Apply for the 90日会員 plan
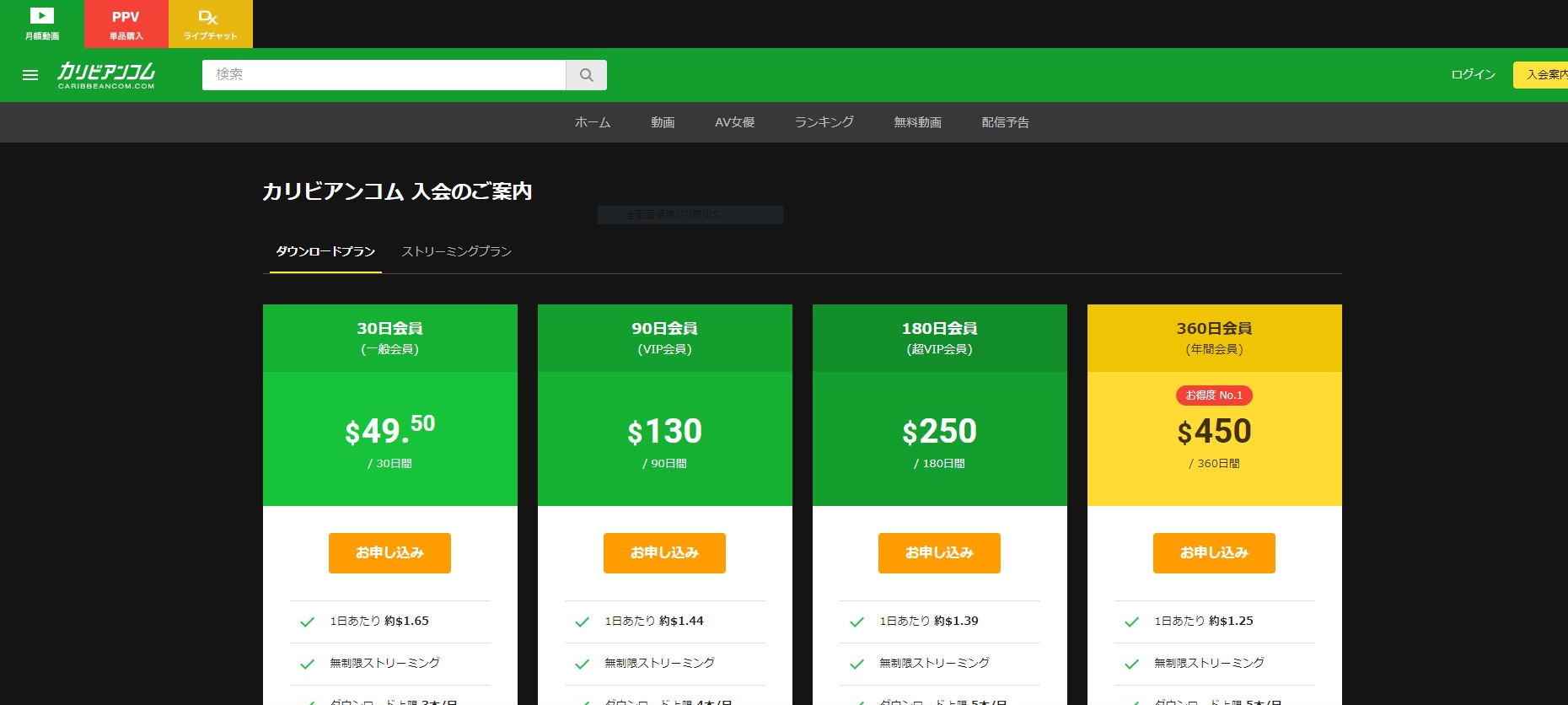The image size is (1568, 705). [x=664, y=553]
